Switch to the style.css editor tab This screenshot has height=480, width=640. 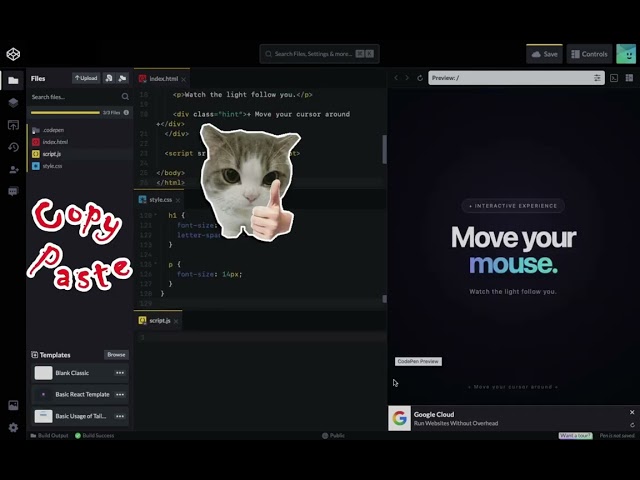point(159,200)
